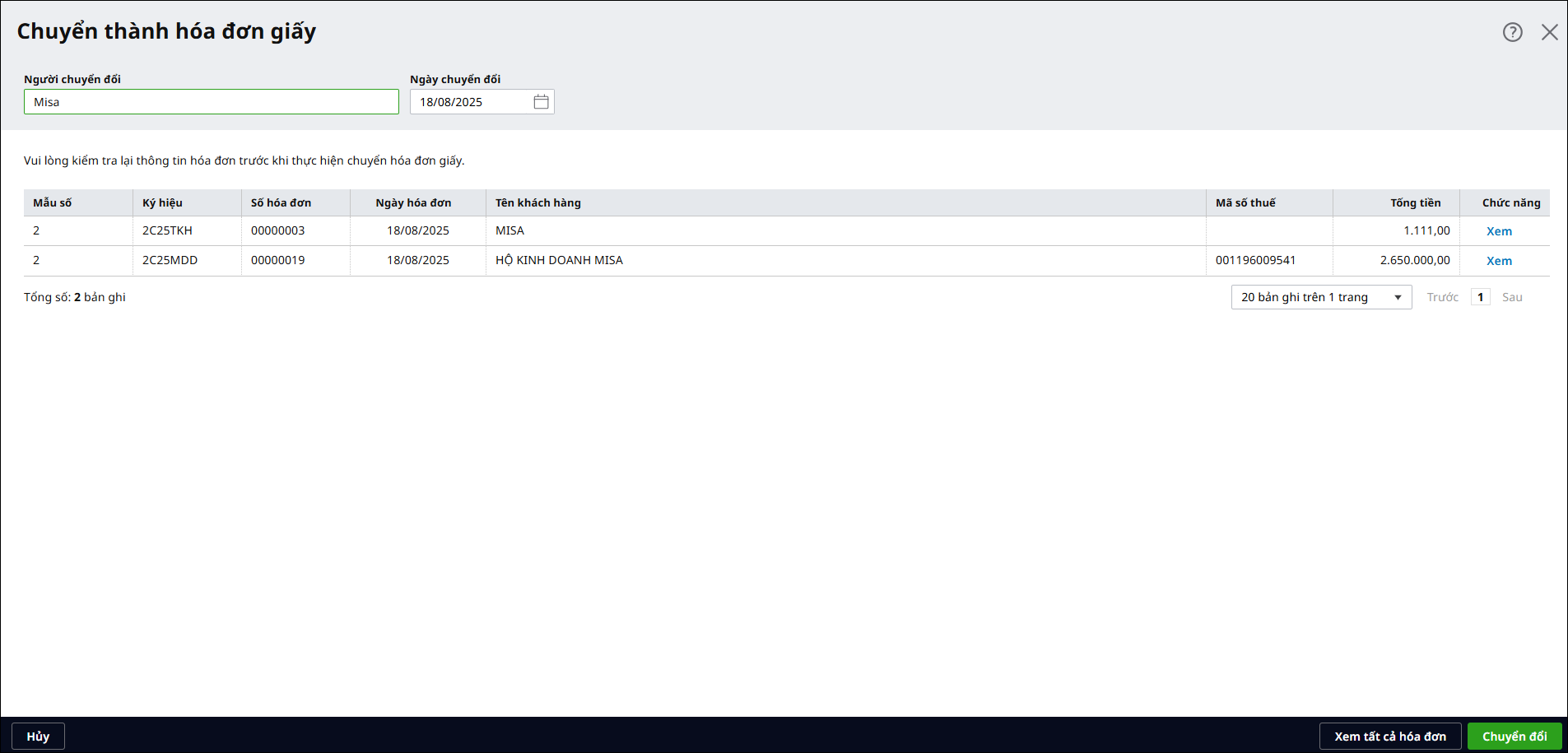Click the Tổng tiền column header
This screenshot has height=753, width=1568.
pos(1396,202)
